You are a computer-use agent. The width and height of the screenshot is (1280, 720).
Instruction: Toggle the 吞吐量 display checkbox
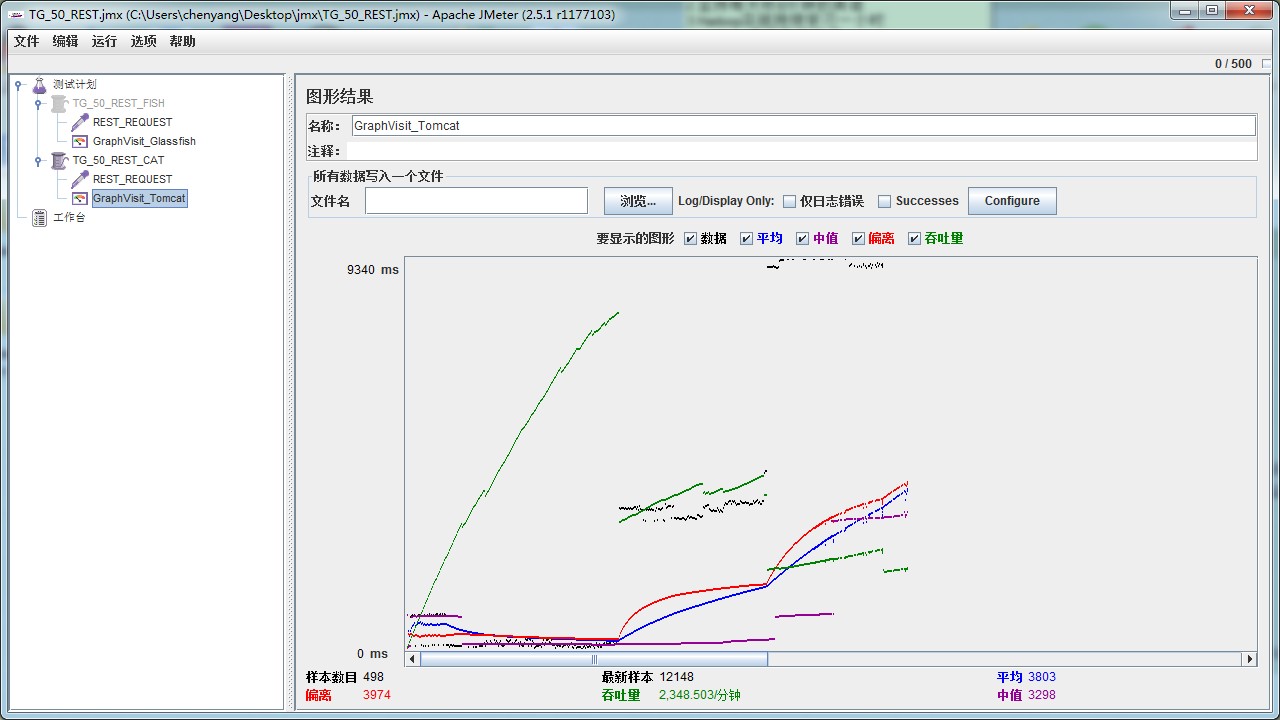[x=915, y=238]
